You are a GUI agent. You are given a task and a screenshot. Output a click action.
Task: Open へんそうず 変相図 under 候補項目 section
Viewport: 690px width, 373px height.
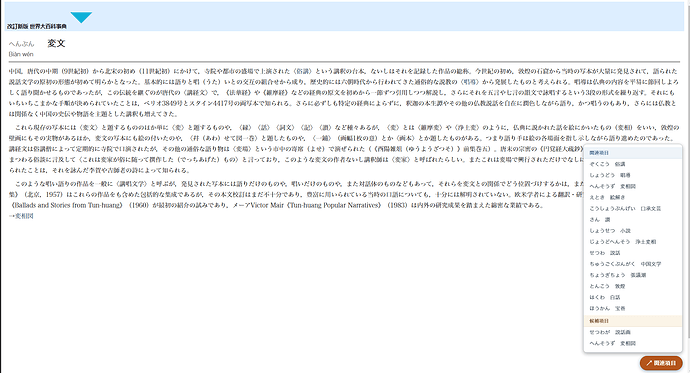[613, 343]
